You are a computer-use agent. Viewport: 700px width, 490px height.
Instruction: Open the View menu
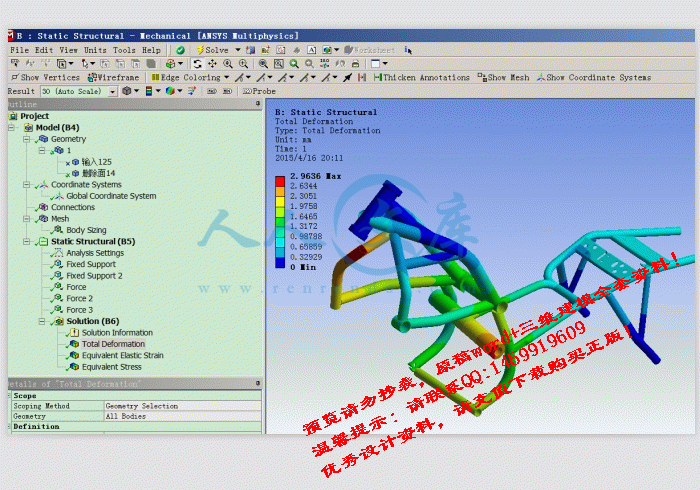68,50
